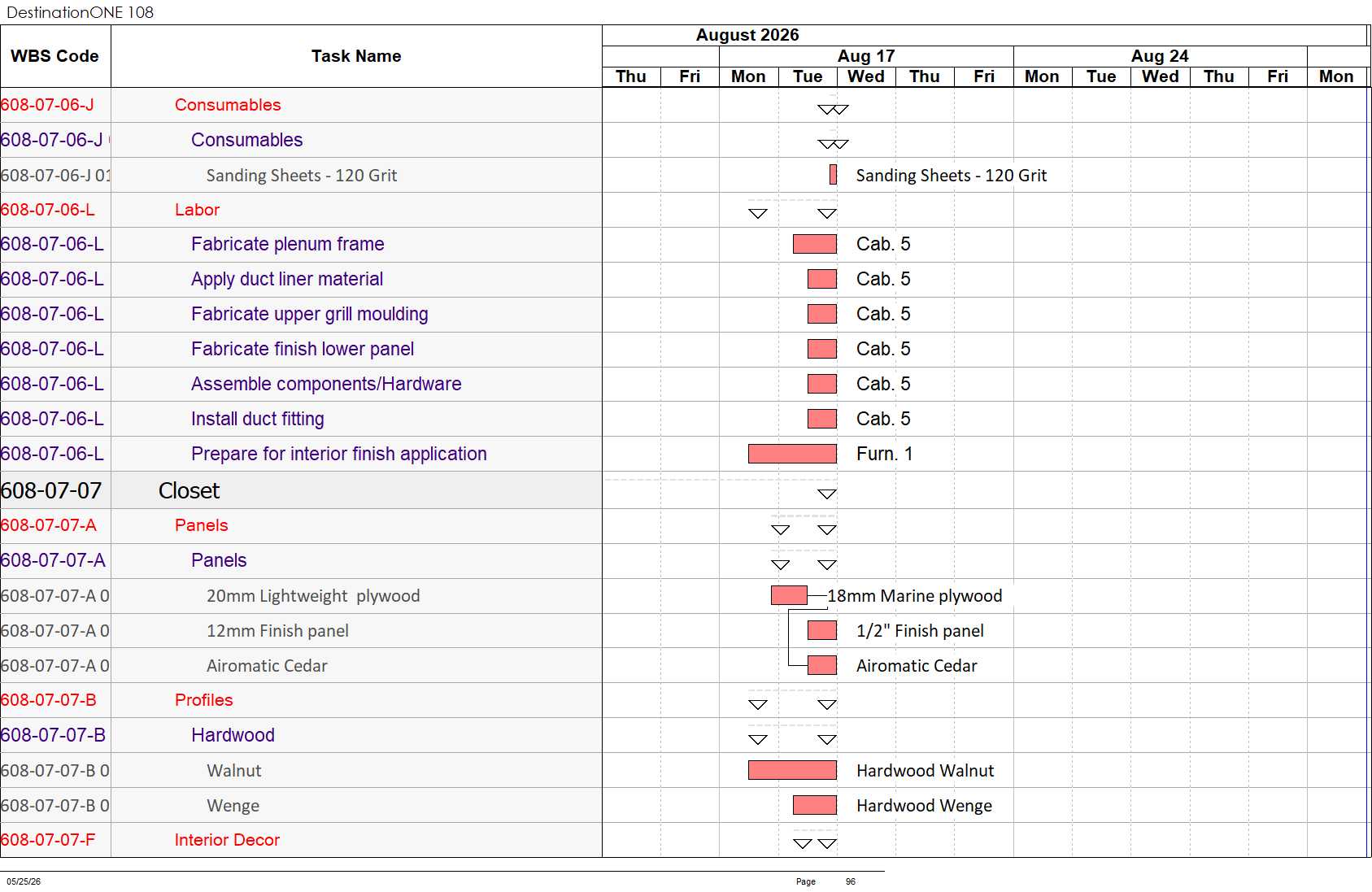Select the Profiles summary task name

(203, 700)
